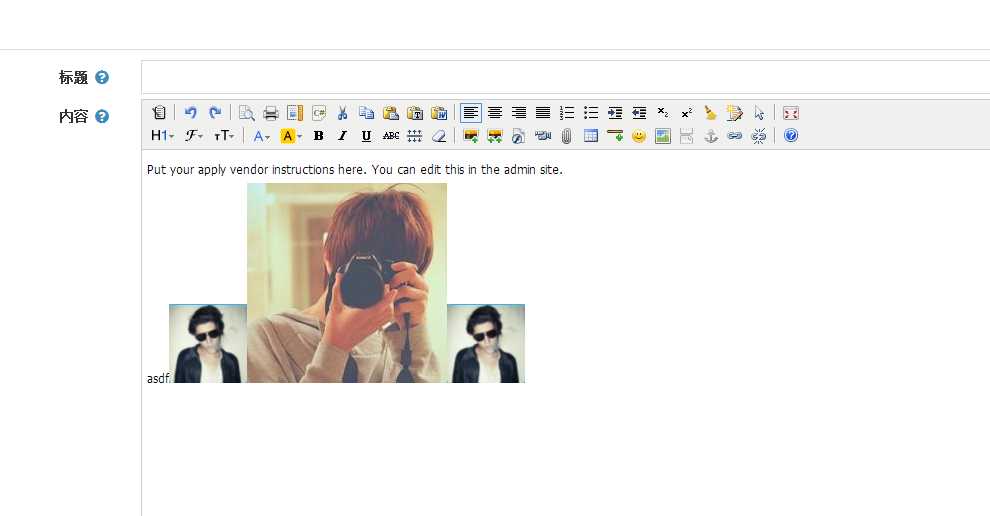Toggle underline formatting
This screenshot has width=990, height=516.
(366, 136)
